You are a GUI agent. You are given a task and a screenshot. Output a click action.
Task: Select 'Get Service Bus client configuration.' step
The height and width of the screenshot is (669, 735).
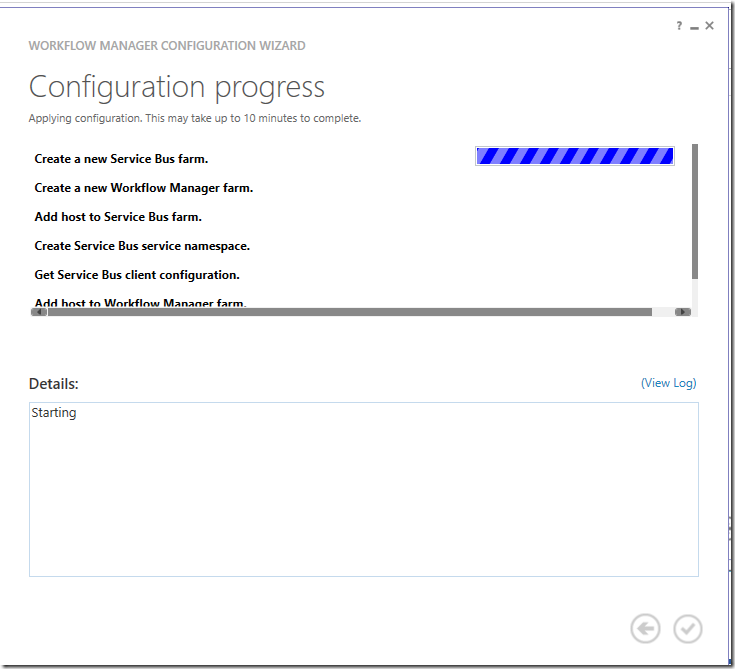point(137,275)
